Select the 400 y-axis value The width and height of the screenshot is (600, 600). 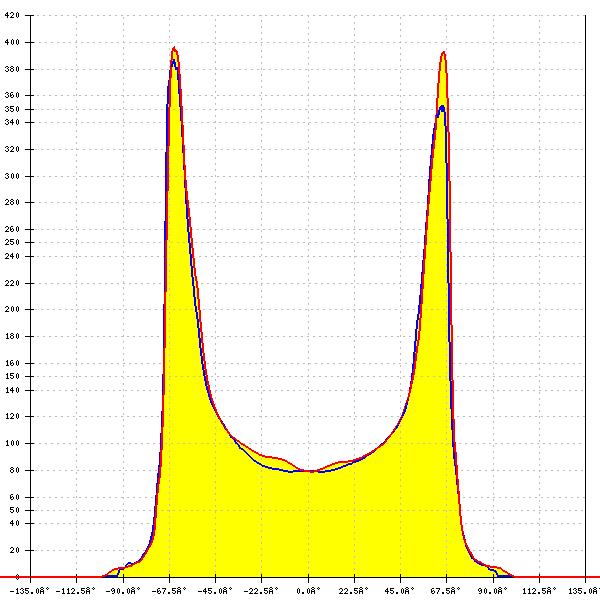[x=12, y=42]
